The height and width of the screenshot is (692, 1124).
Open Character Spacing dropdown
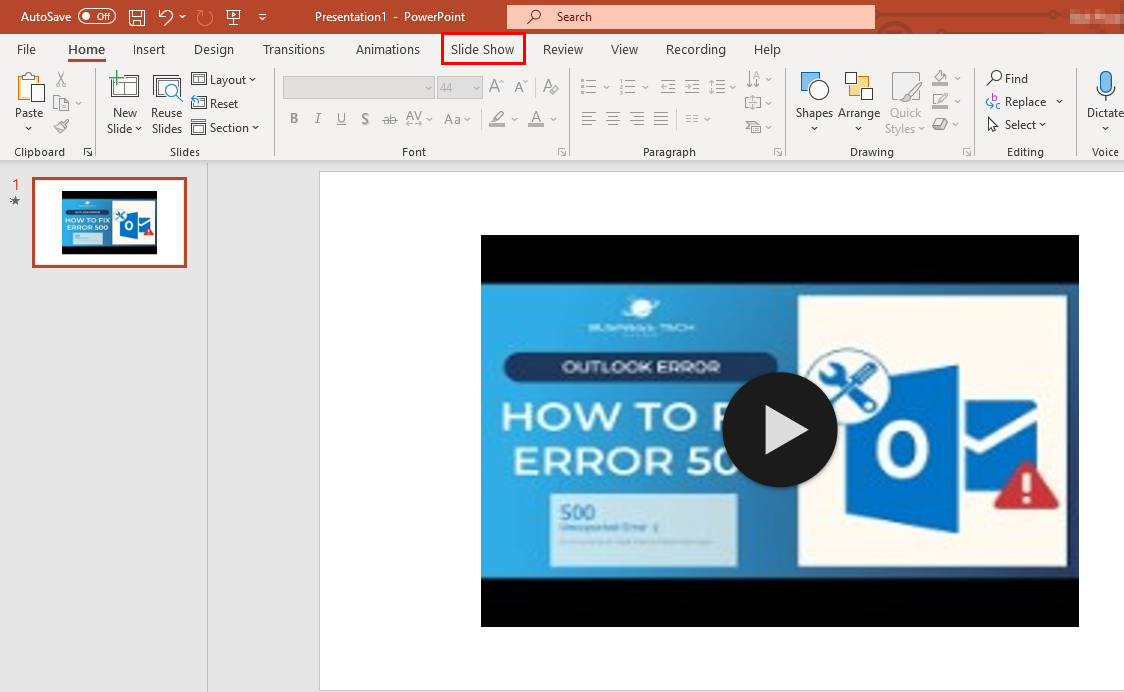(x=419, y=119)
